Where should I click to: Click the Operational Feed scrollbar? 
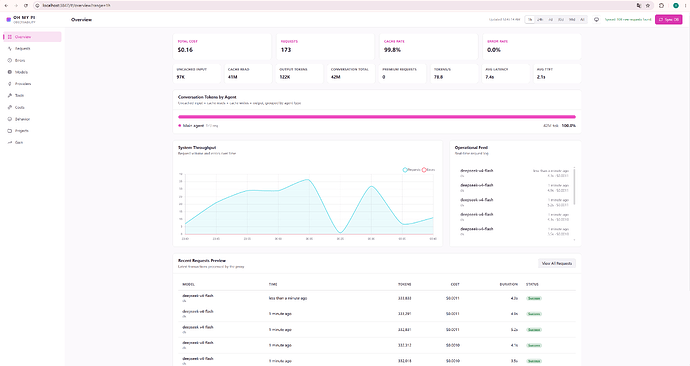tap(574, 180)
